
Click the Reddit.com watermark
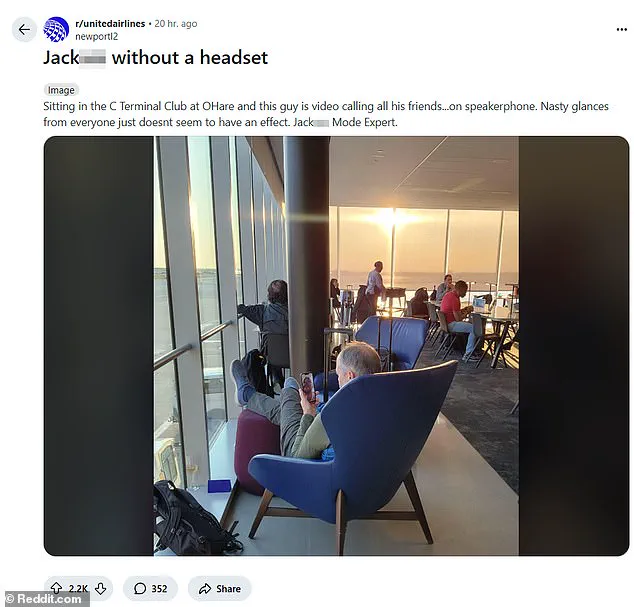coord(43,599)
